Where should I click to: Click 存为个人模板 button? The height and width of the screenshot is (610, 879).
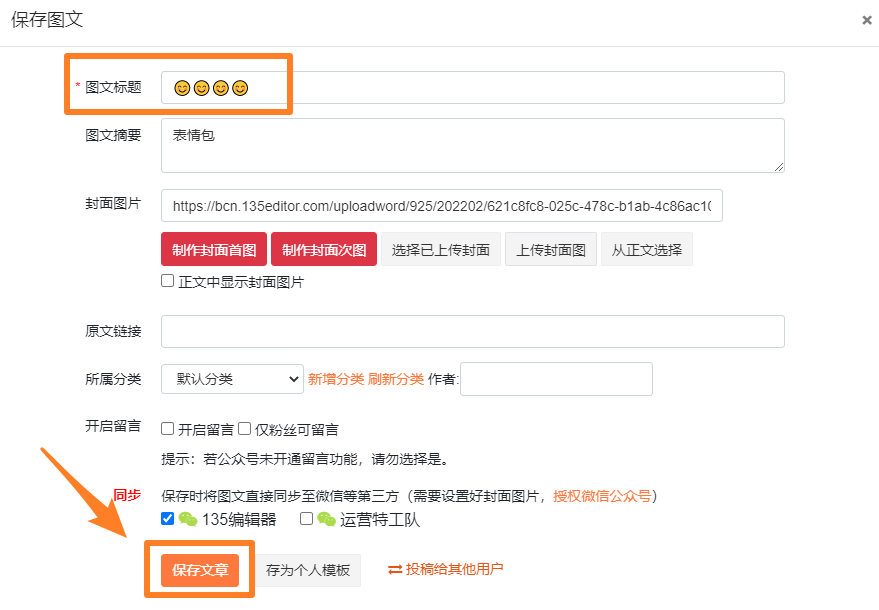[x=308, y=570]
